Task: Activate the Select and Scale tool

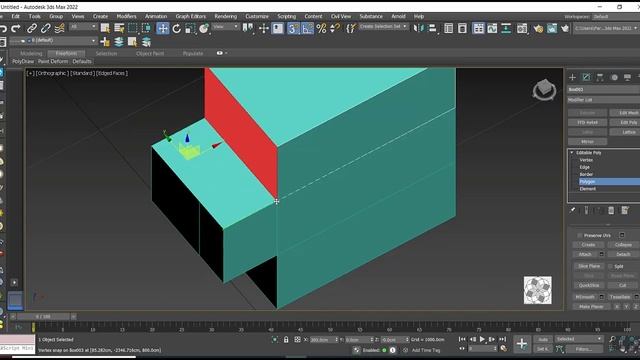Action: [190, 28]
